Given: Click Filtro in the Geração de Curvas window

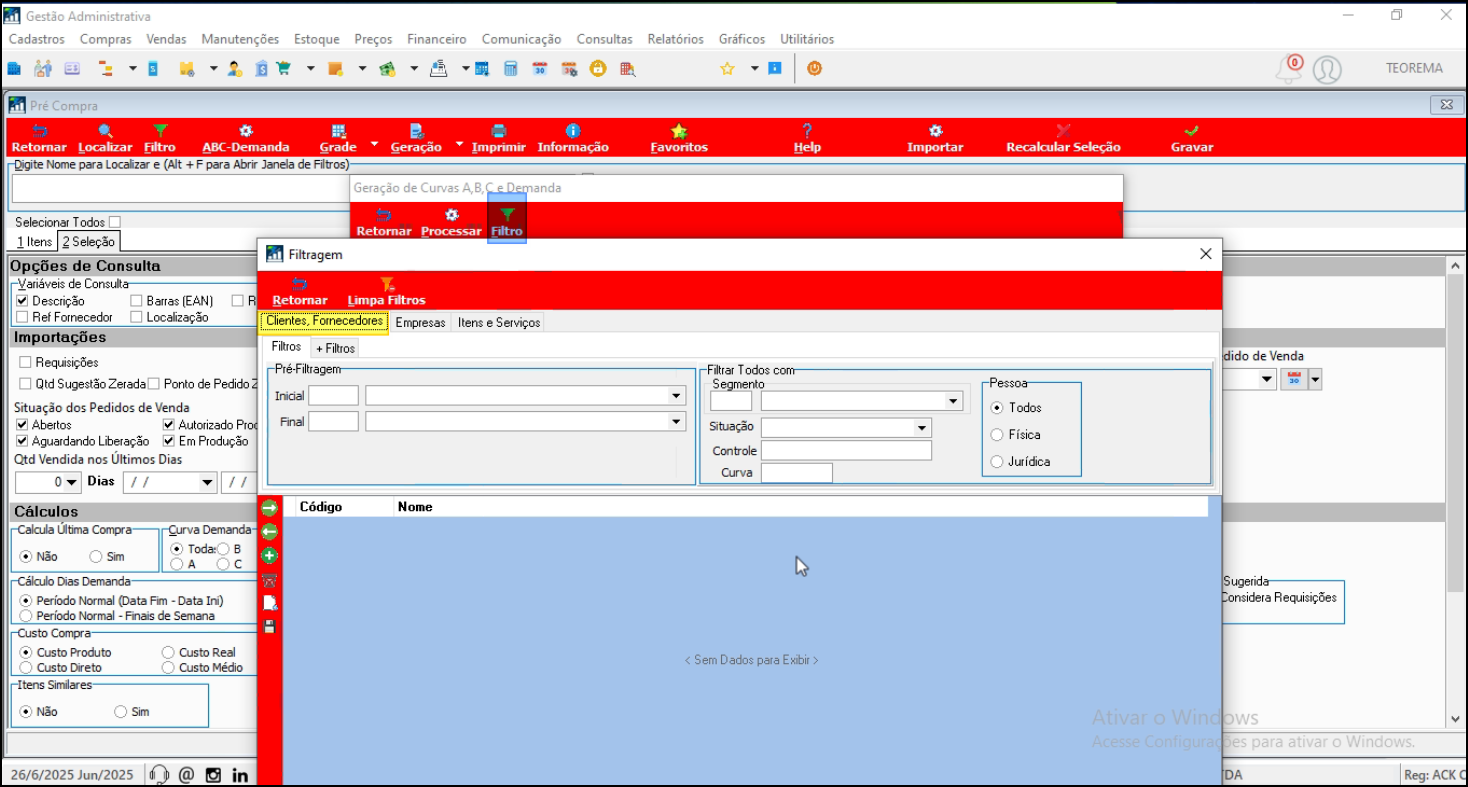Looking at the screenshot, I should tap(507, 222).
